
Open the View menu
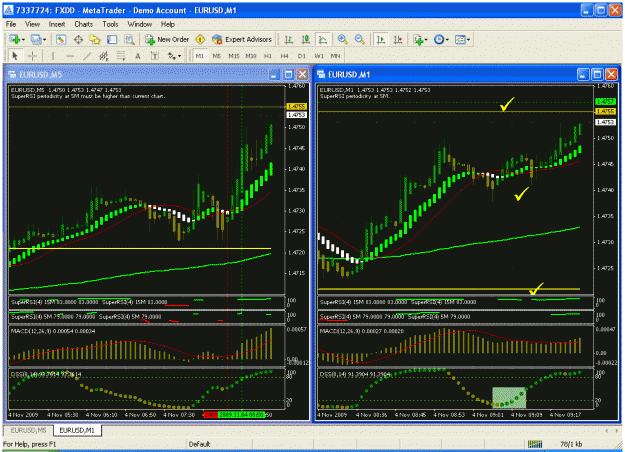click(32, 24)
